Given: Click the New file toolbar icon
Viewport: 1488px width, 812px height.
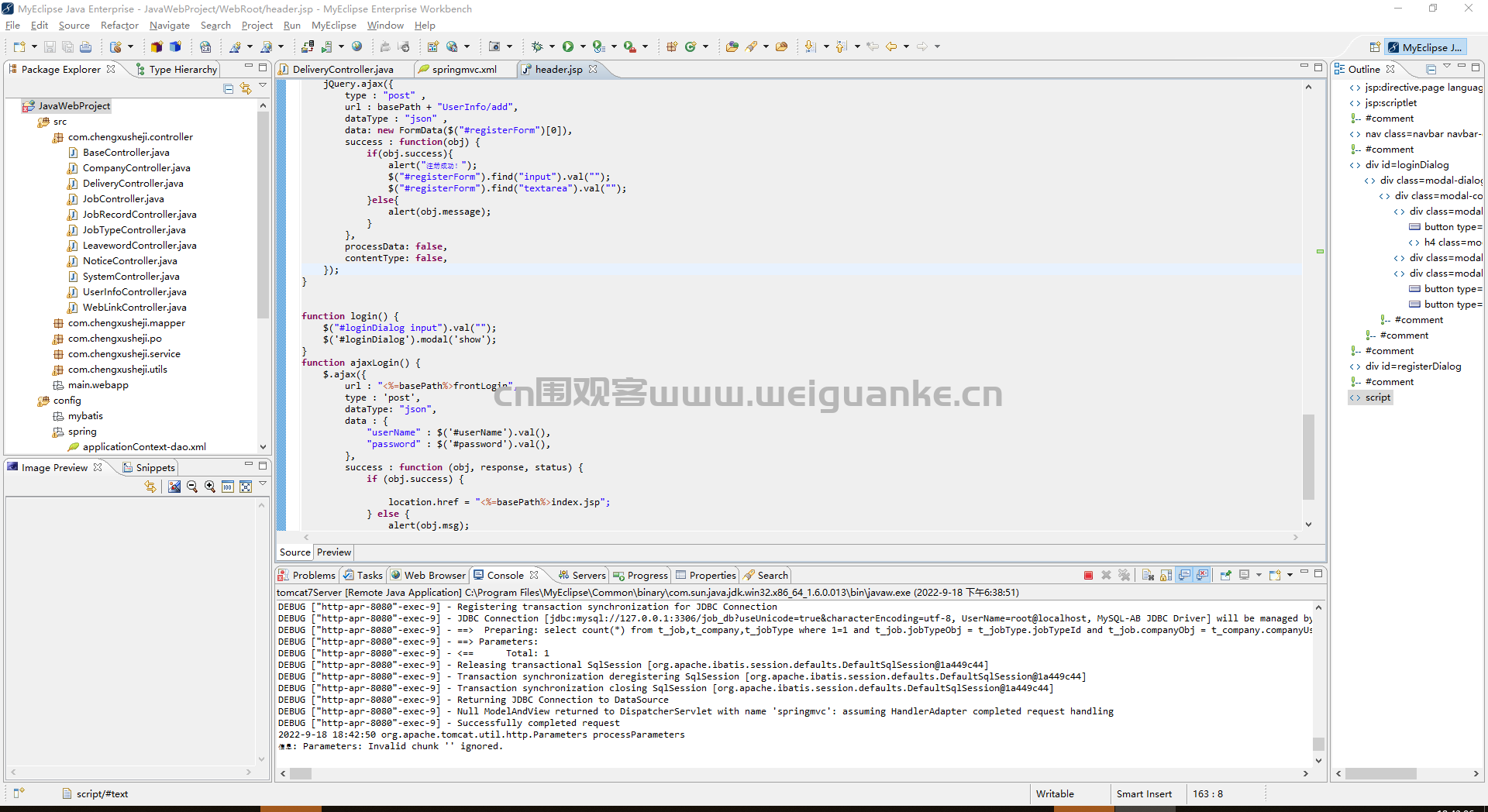Looking at the screenshot, I should [x=19, y=46].
